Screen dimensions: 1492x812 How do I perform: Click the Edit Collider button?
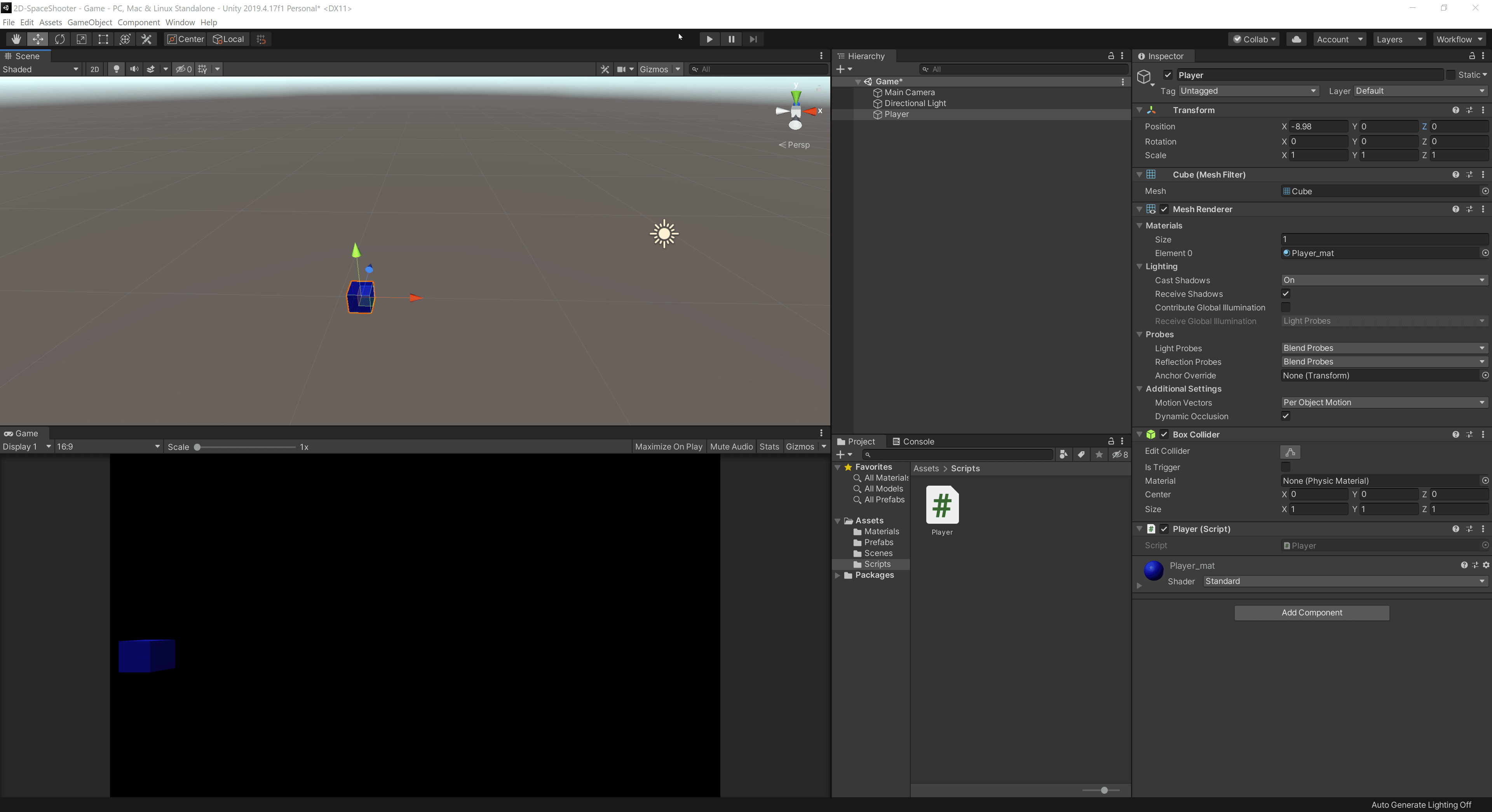(x=1290, y=452)
